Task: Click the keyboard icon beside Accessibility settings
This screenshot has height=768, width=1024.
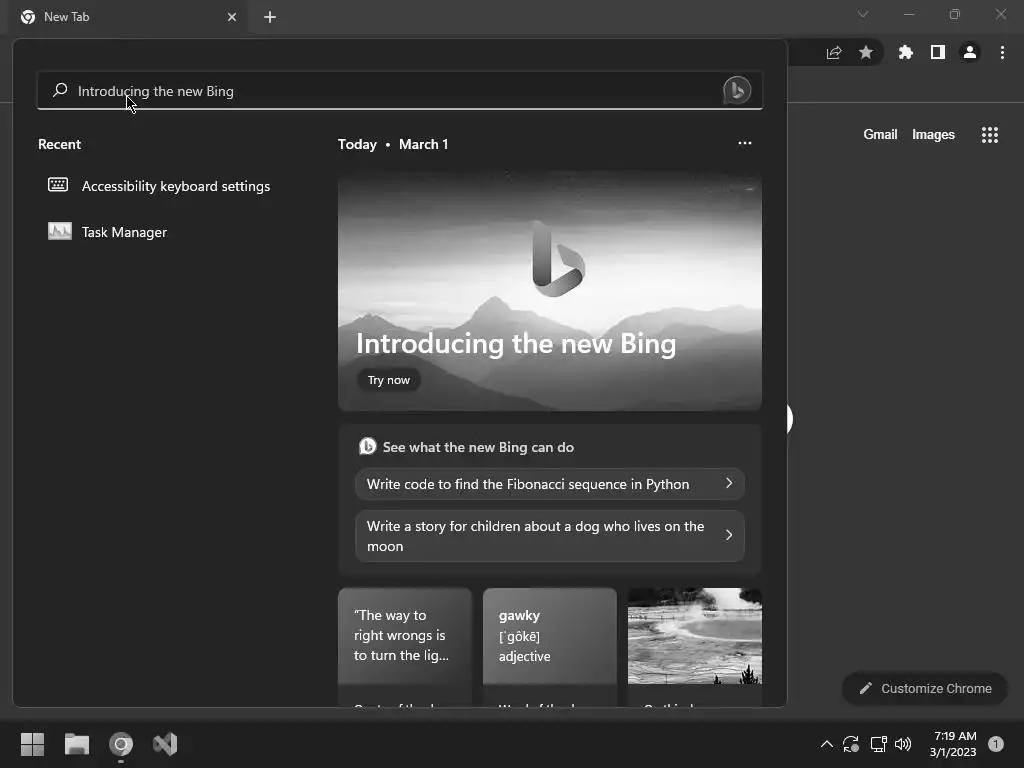Action: (x=58, y=185)
